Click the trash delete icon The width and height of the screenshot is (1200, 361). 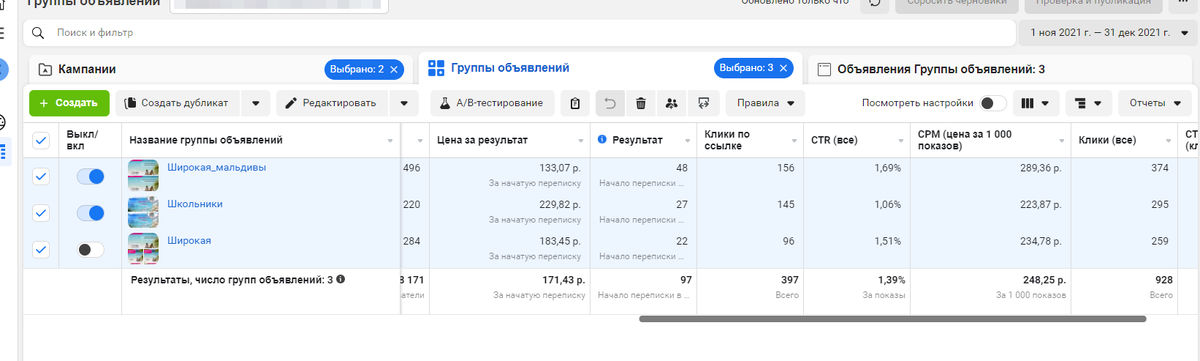point(641,103)
